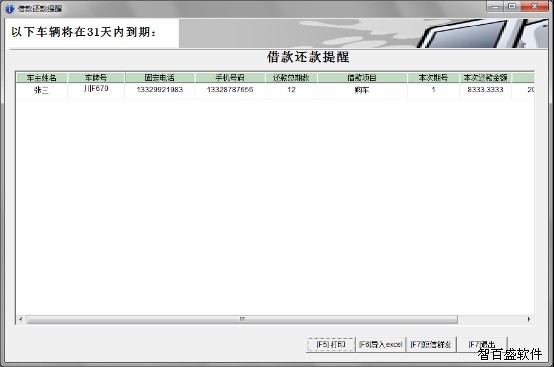The image size is (554, 367).
Task: Click the 退出 exit button
Action: click(482, 344)
